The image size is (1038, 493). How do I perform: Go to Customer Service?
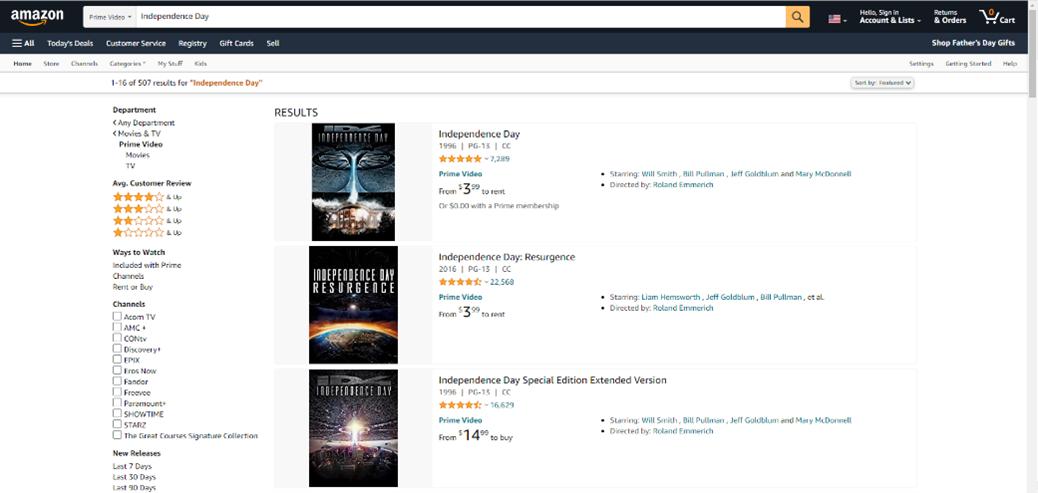(136, 43)
